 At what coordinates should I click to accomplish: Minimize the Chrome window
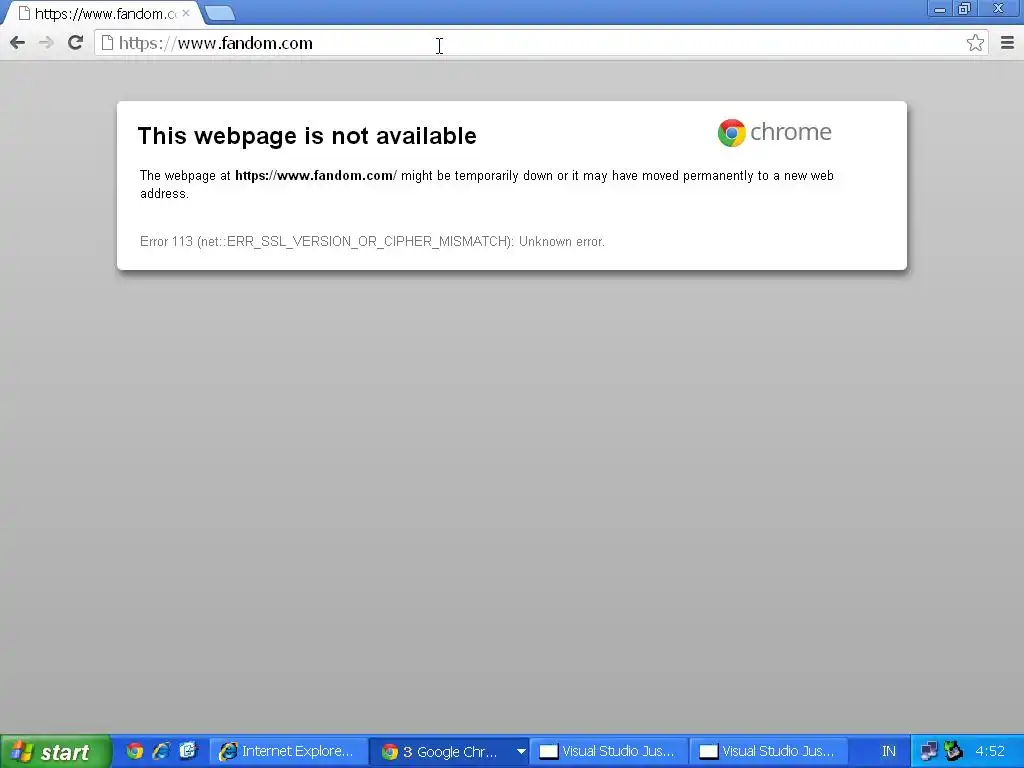click(x=940, y=9)
